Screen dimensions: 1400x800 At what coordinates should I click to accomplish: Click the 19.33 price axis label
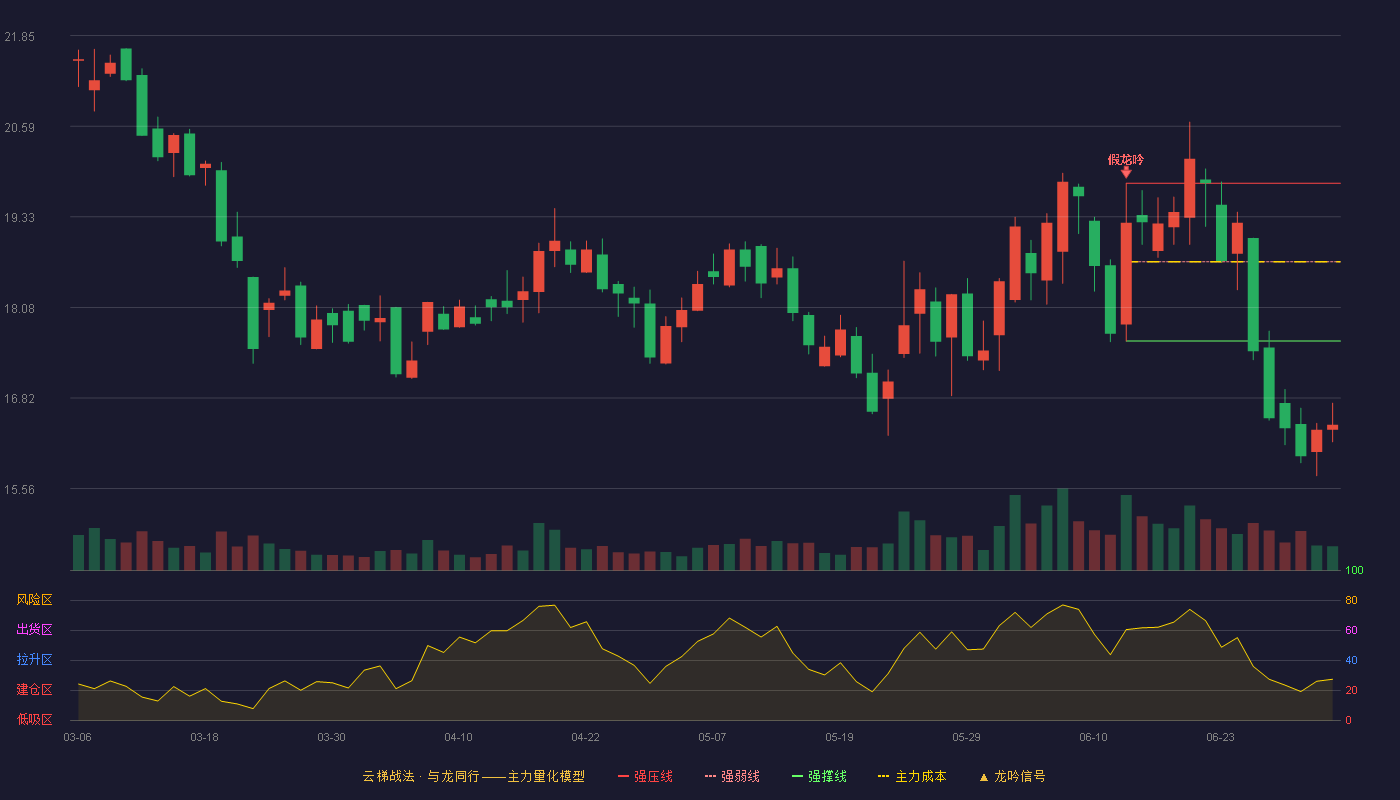(19, 218)
